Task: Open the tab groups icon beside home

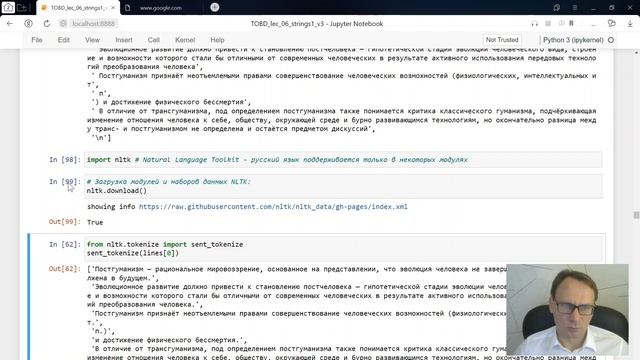Action: 23,7
